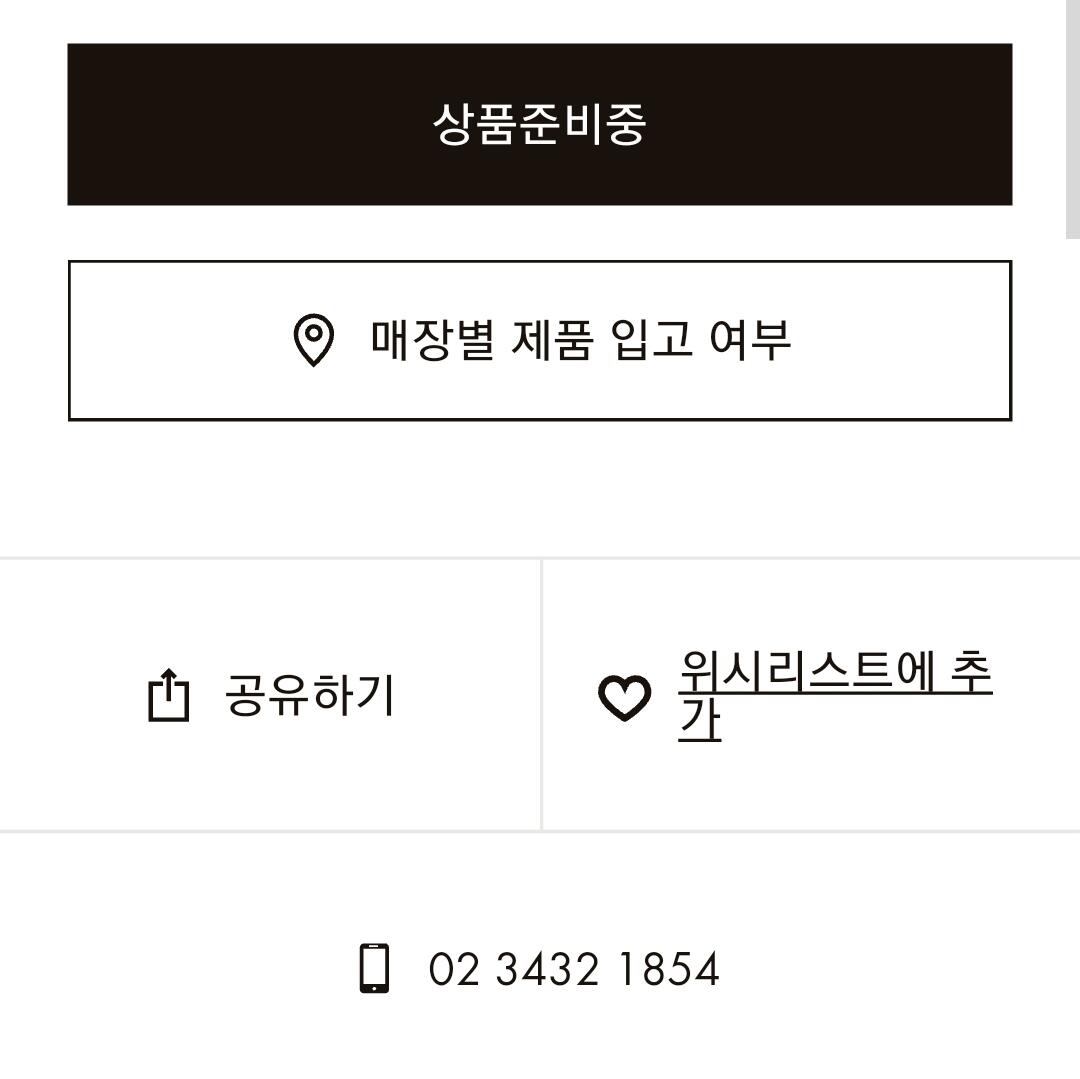Click the digits 1854 in phone number
The height and width of the screenshot is (1079, 1080).
669,969
